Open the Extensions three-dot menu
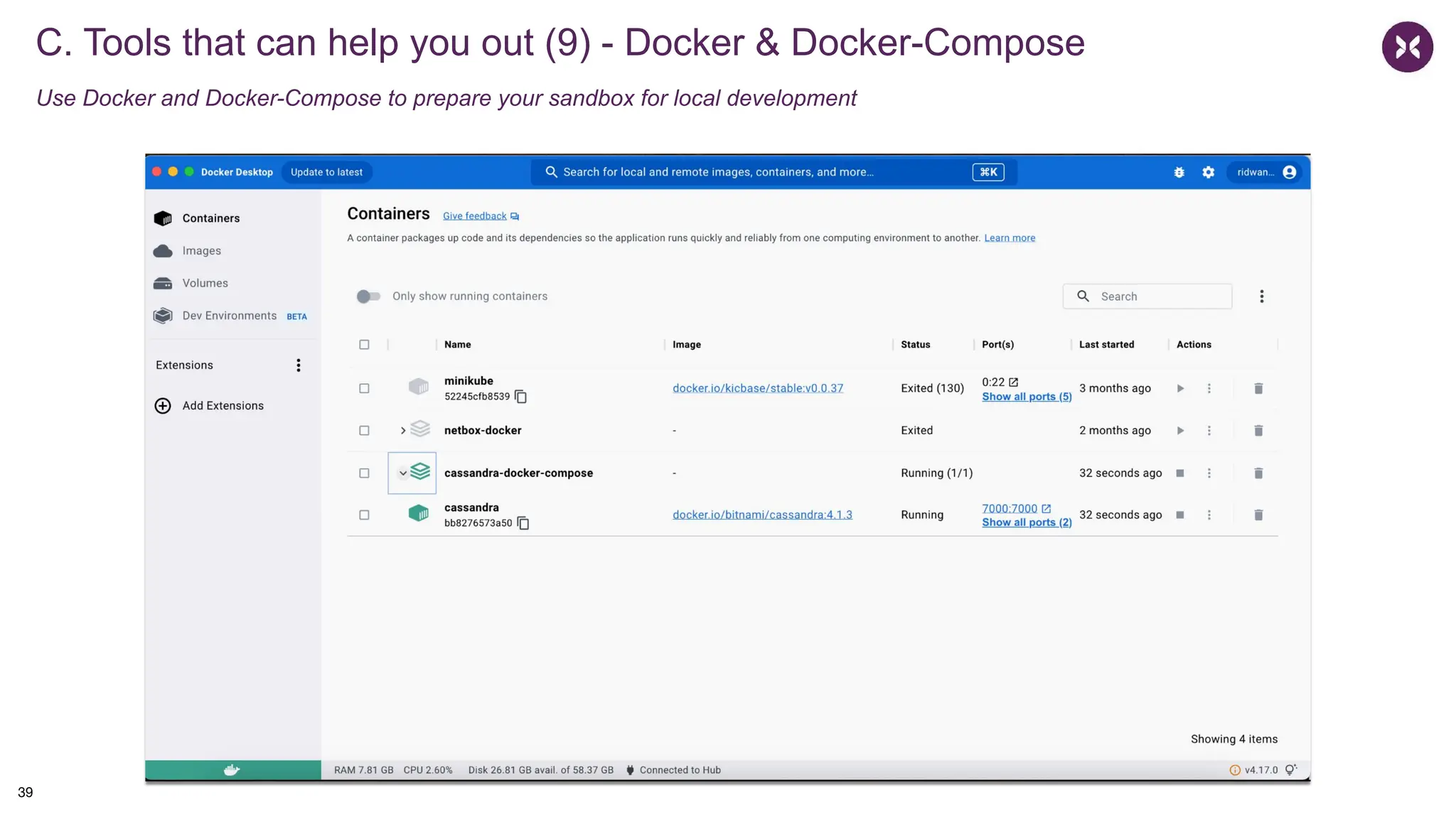Viewport: 1456px width, 819px height. 299,365
